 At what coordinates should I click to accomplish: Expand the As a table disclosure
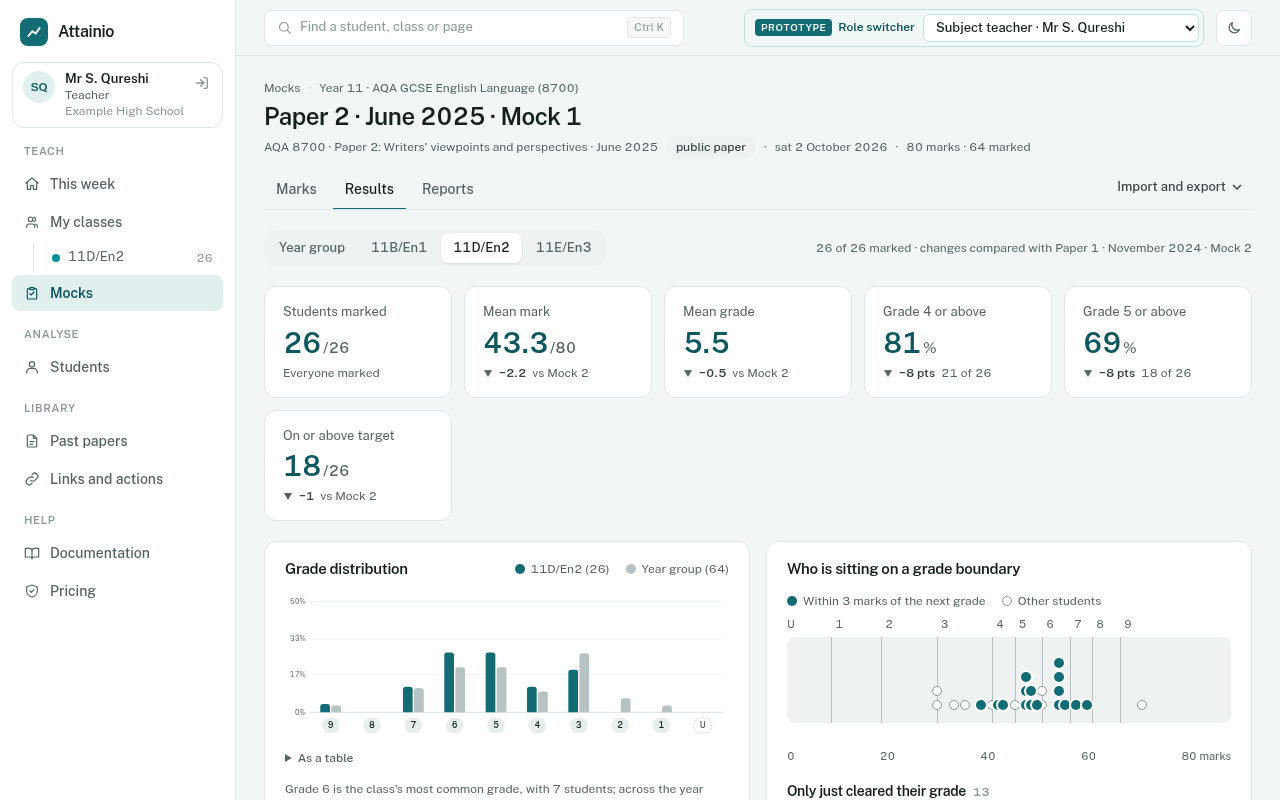coord(320,758)
